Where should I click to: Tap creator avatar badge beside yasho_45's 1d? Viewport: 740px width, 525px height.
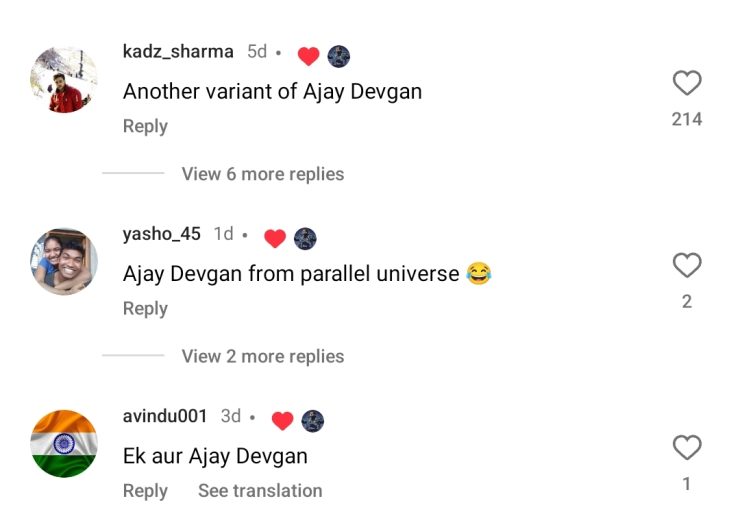305,238
